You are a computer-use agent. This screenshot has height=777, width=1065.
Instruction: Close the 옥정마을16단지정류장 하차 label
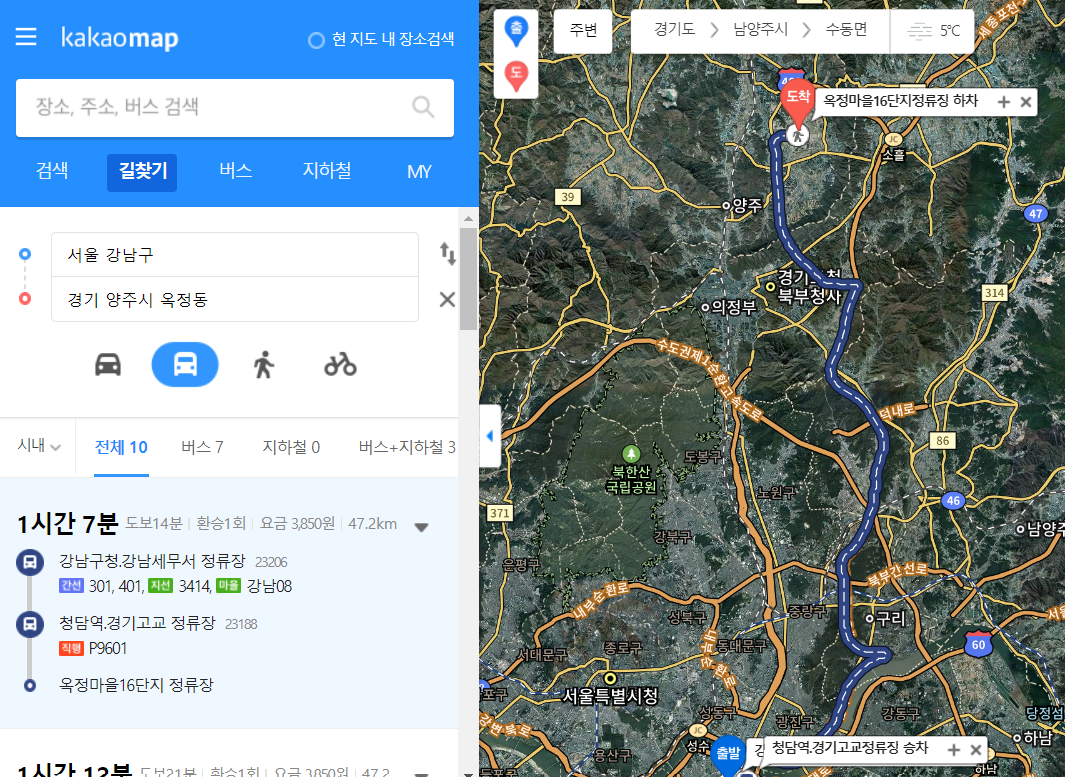tap(1026, 102)
